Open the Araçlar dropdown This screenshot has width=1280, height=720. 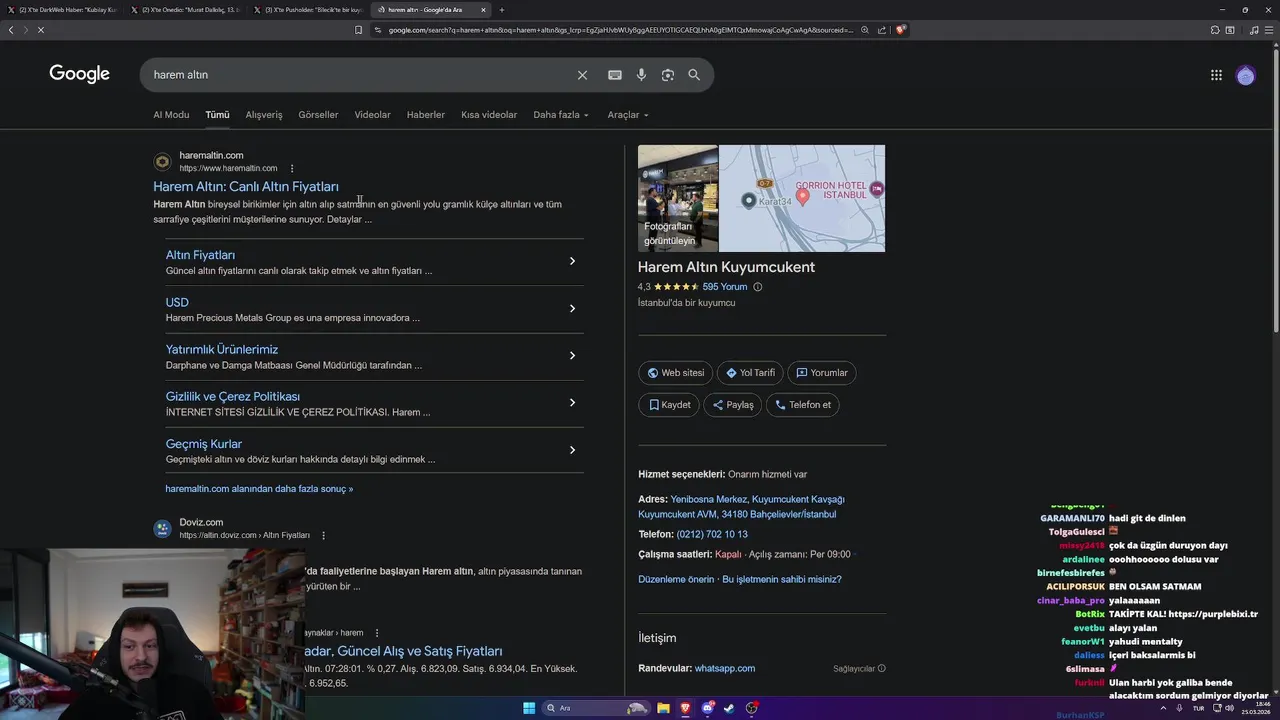coord(628,115)
